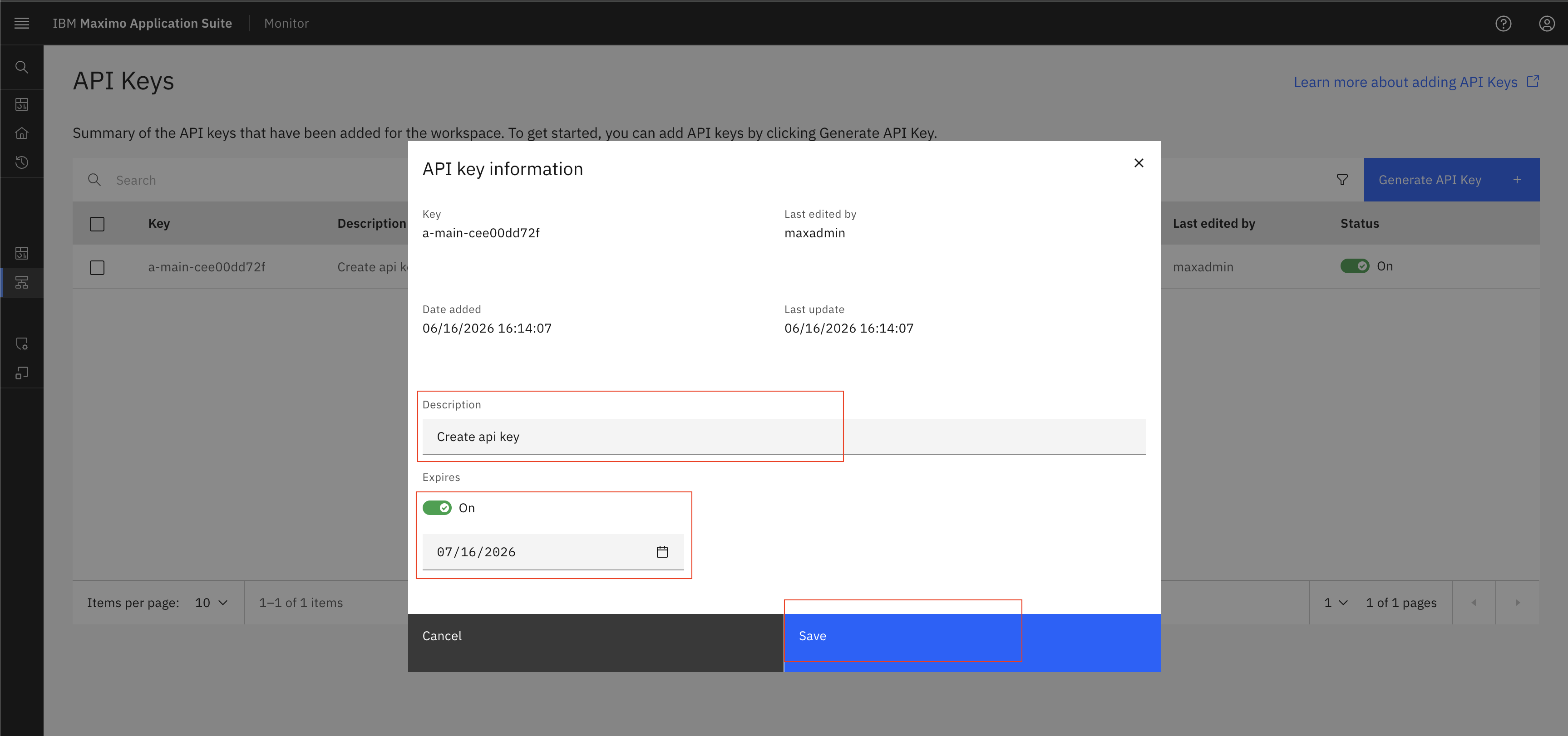Click the table search magnifier icon
The height and width of the screenshot is (736, 1568).
point(94,180)
